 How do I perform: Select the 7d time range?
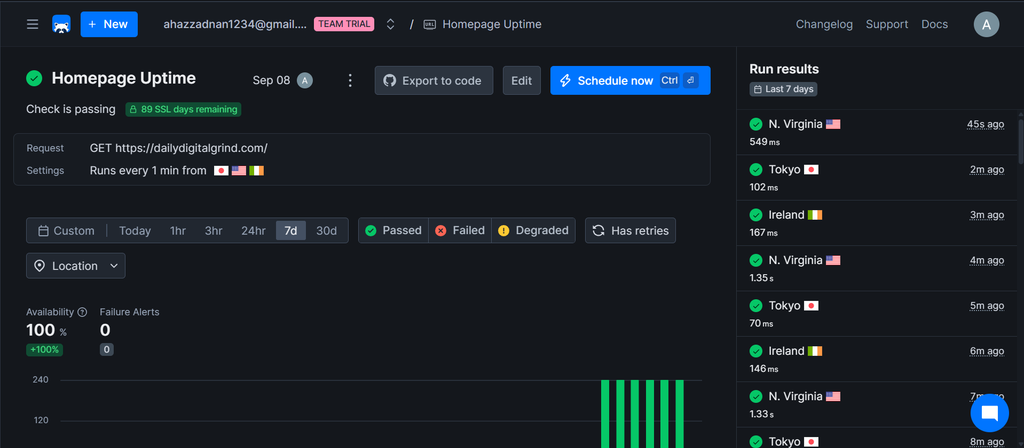tap(291, 231)
